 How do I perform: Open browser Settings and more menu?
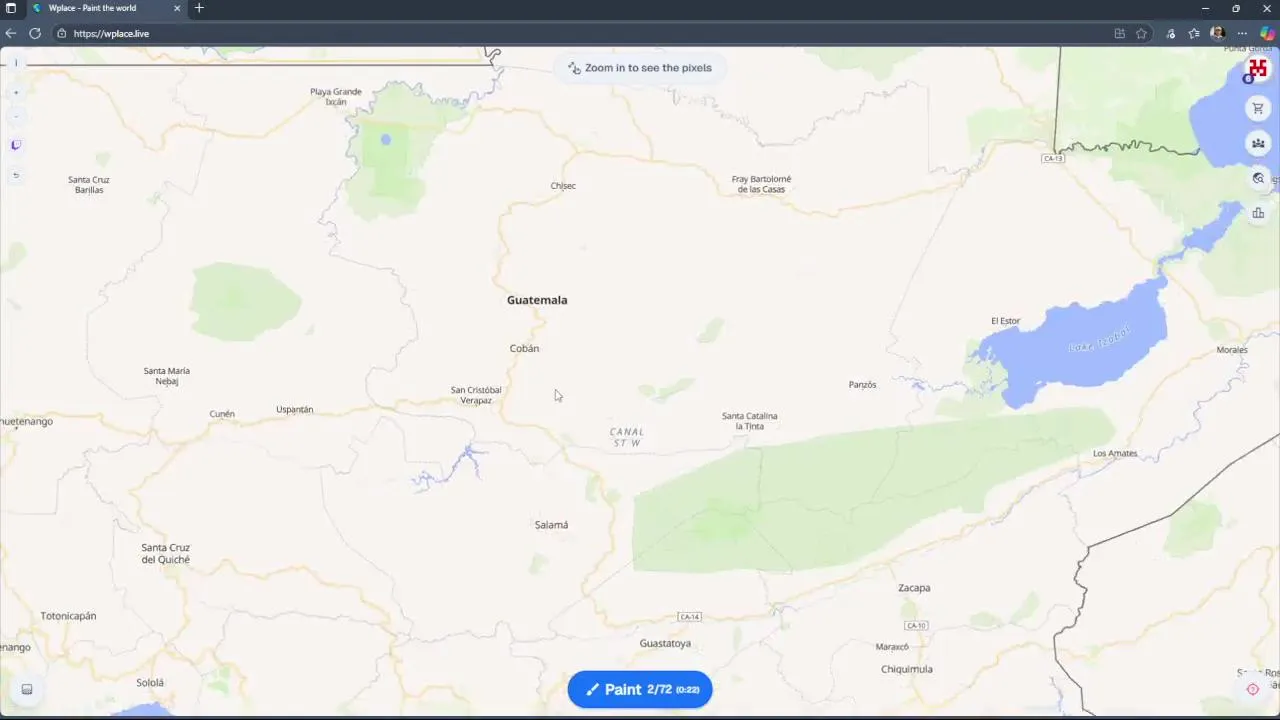click(1242, 33)
